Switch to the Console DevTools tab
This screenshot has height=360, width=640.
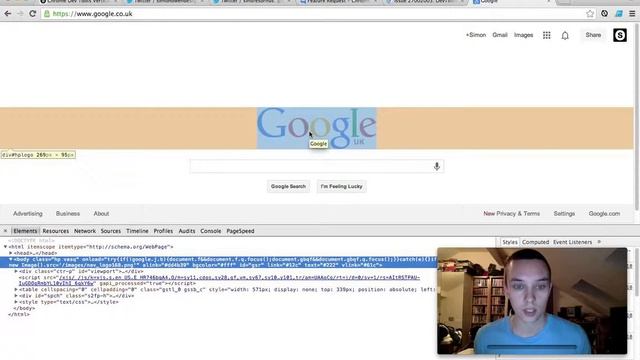click(210, 231)
